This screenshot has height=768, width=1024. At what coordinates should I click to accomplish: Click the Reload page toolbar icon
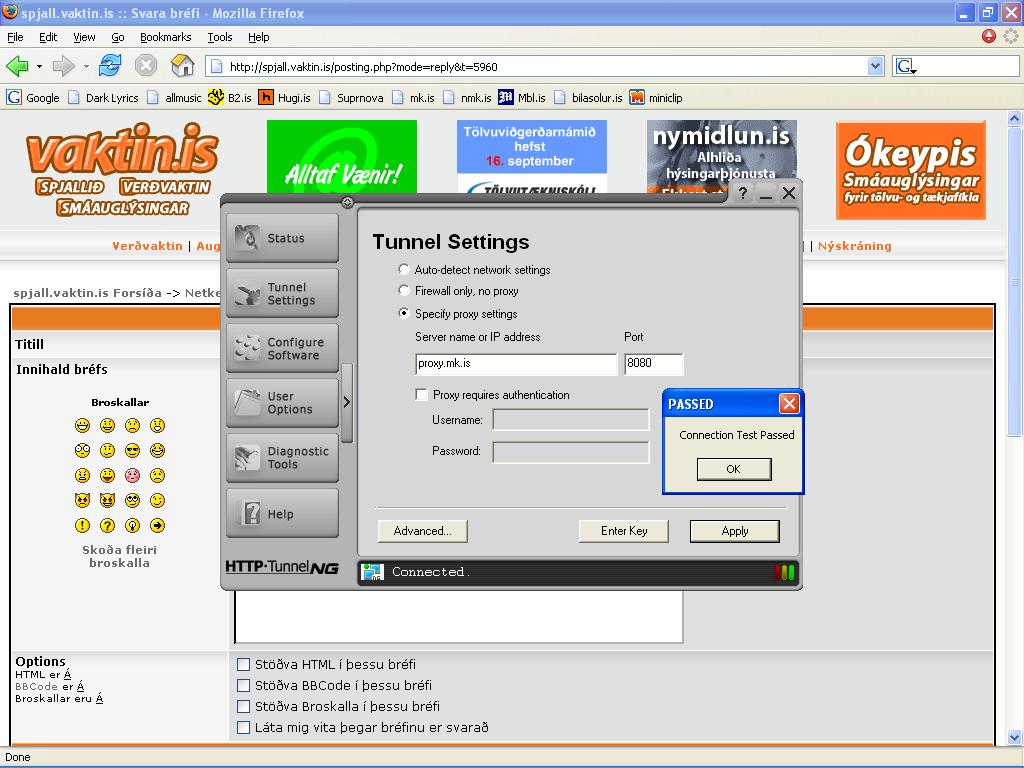110,66
